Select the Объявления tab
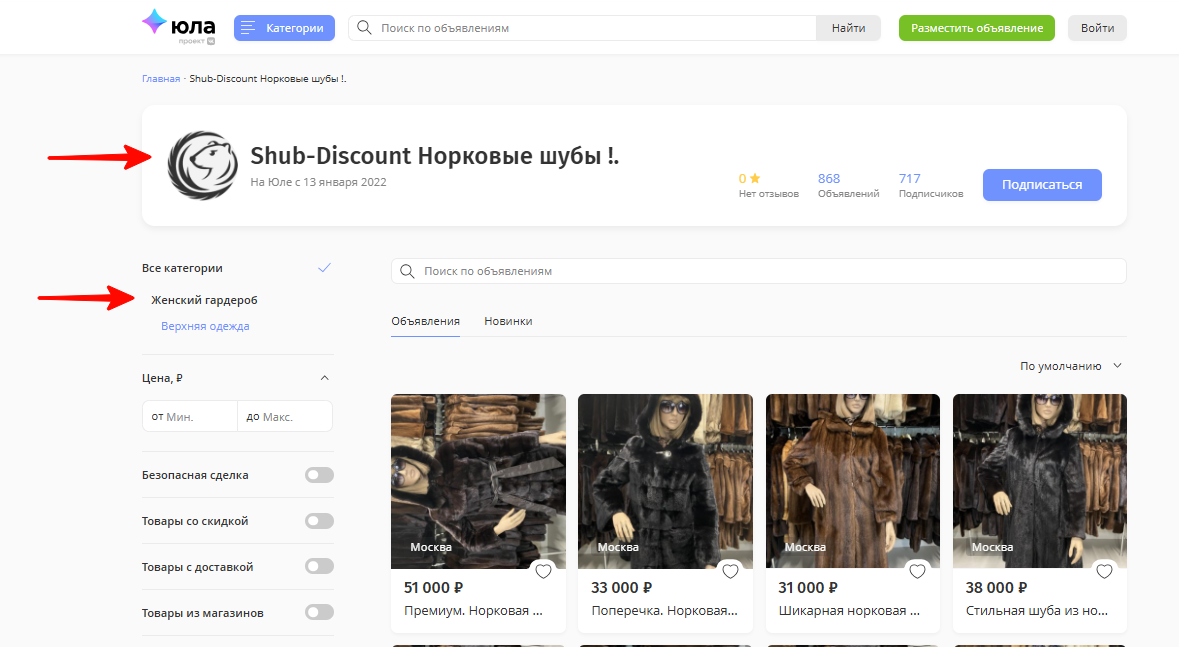This screenshot has height=647, width=1179. tap(425, 321)
